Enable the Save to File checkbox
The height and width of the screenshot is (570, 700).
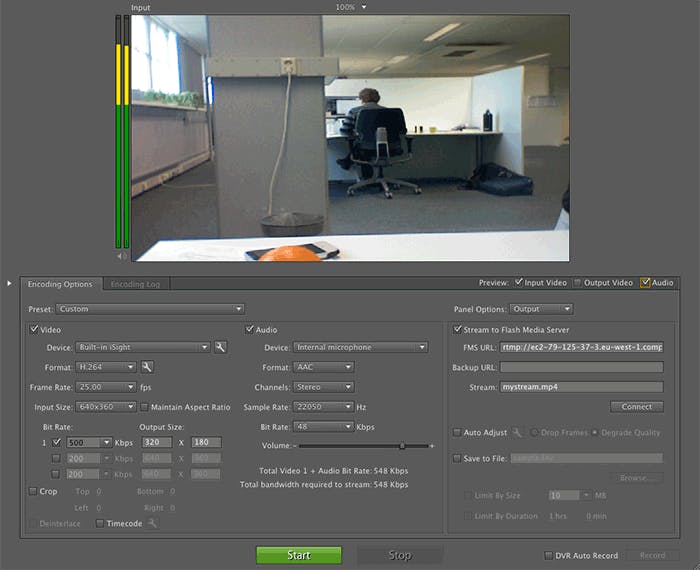coord(458,458)
